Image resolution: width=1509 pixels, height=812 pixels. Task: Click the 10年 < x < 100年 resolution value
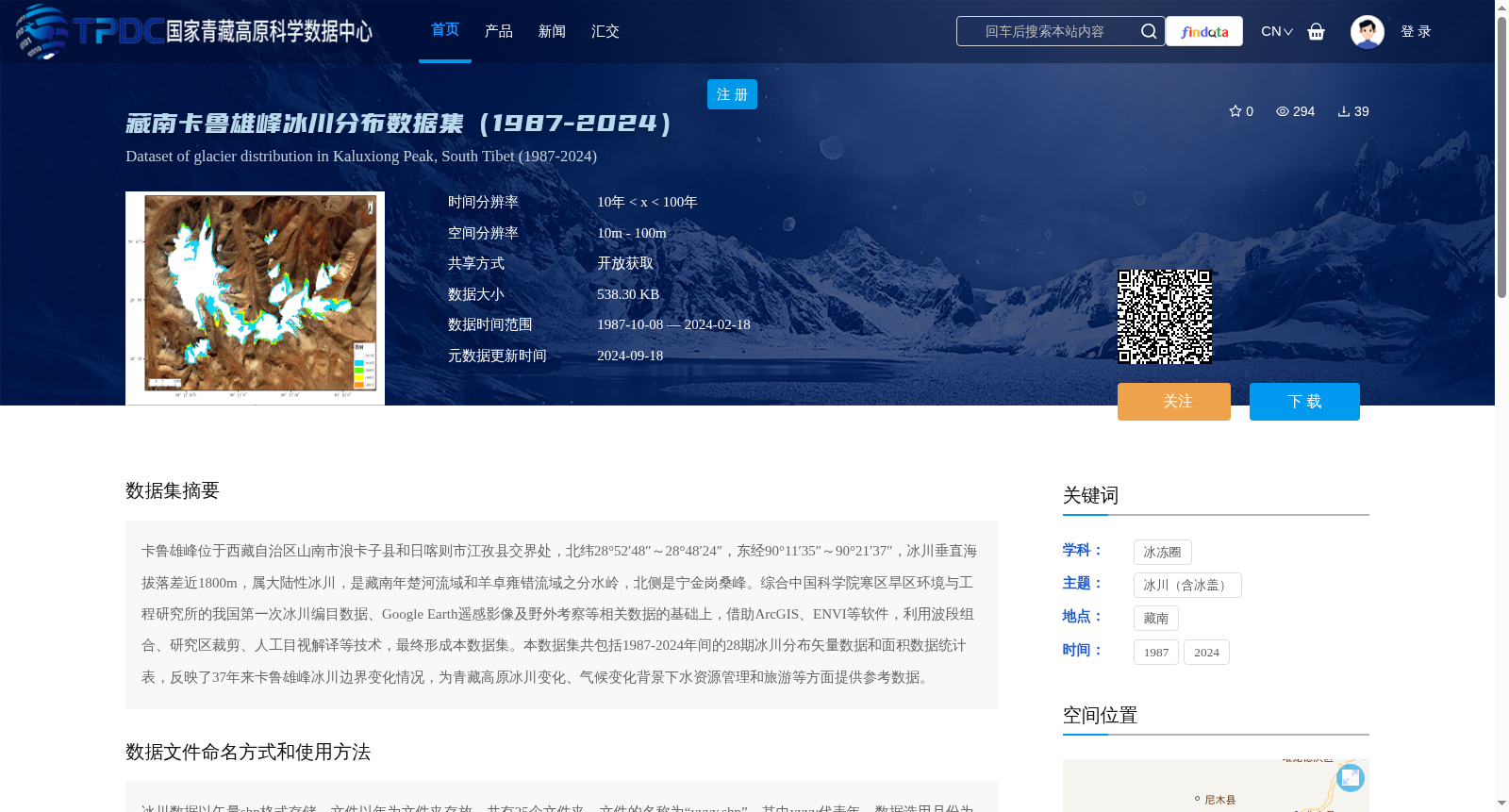pyautogui.click(x=647, y=202)
